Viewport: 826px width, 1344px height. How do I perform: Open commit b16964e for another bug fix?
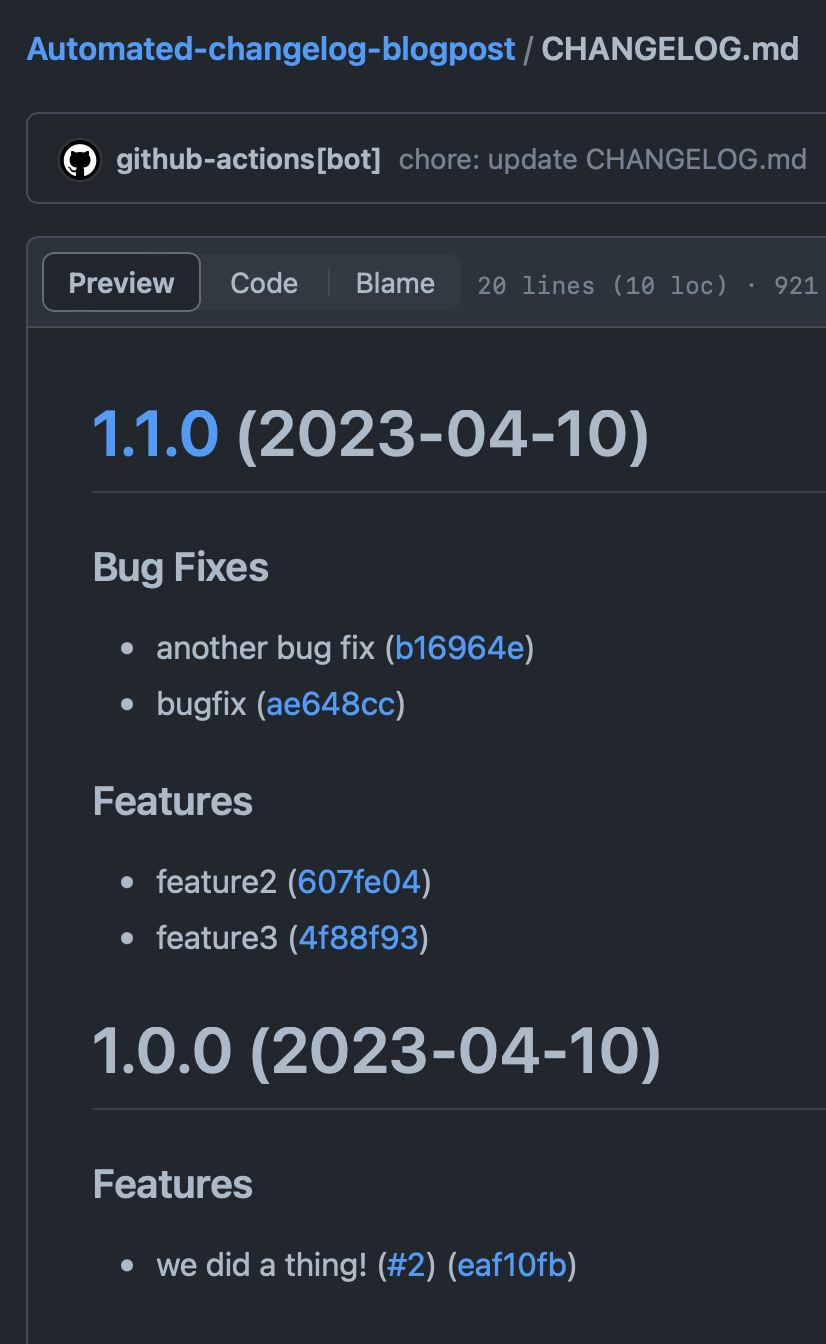tap(460, 648)
